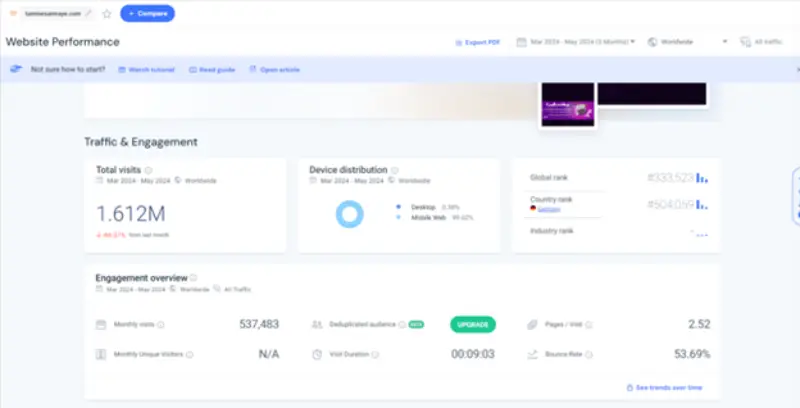This screenshot has height=408, width=800.
Task: Click the Bounce Rate chart icon
Action: pyautogui.click(x=533, y=354)
